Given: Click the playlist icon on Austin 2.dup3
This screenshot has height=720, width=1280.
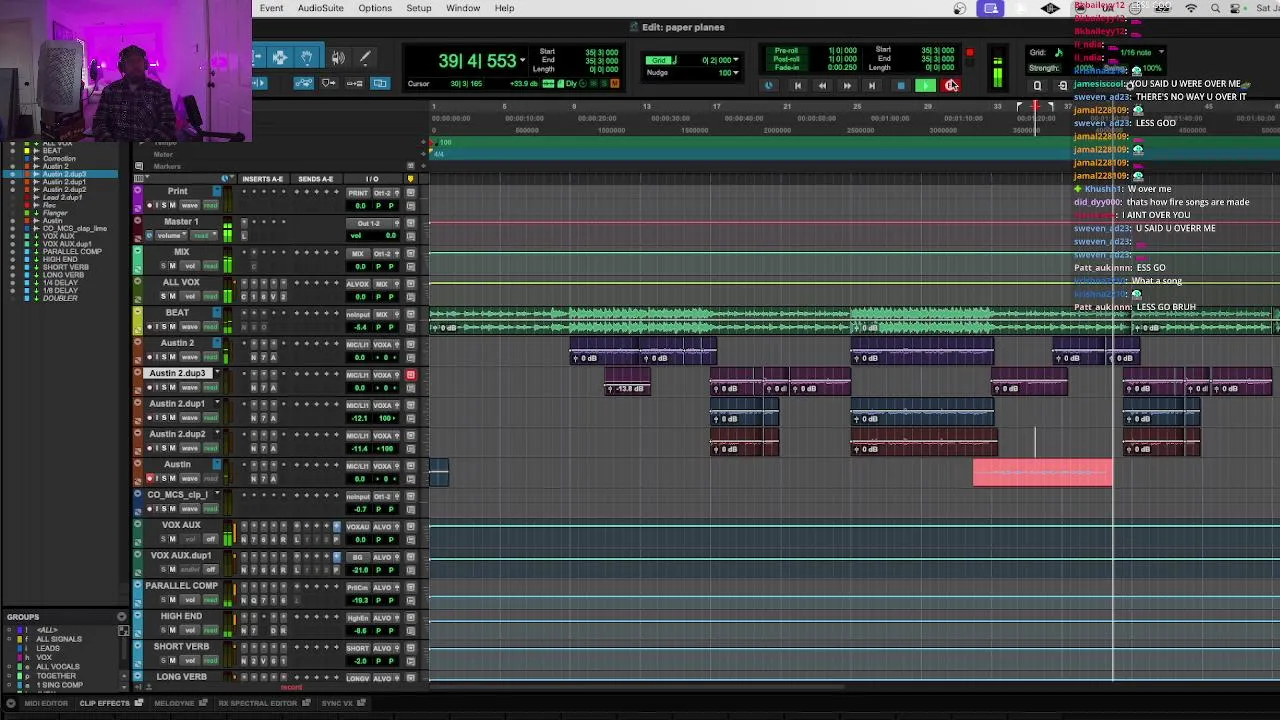Looking at the screenshot, I should click(x=410, y=375).
